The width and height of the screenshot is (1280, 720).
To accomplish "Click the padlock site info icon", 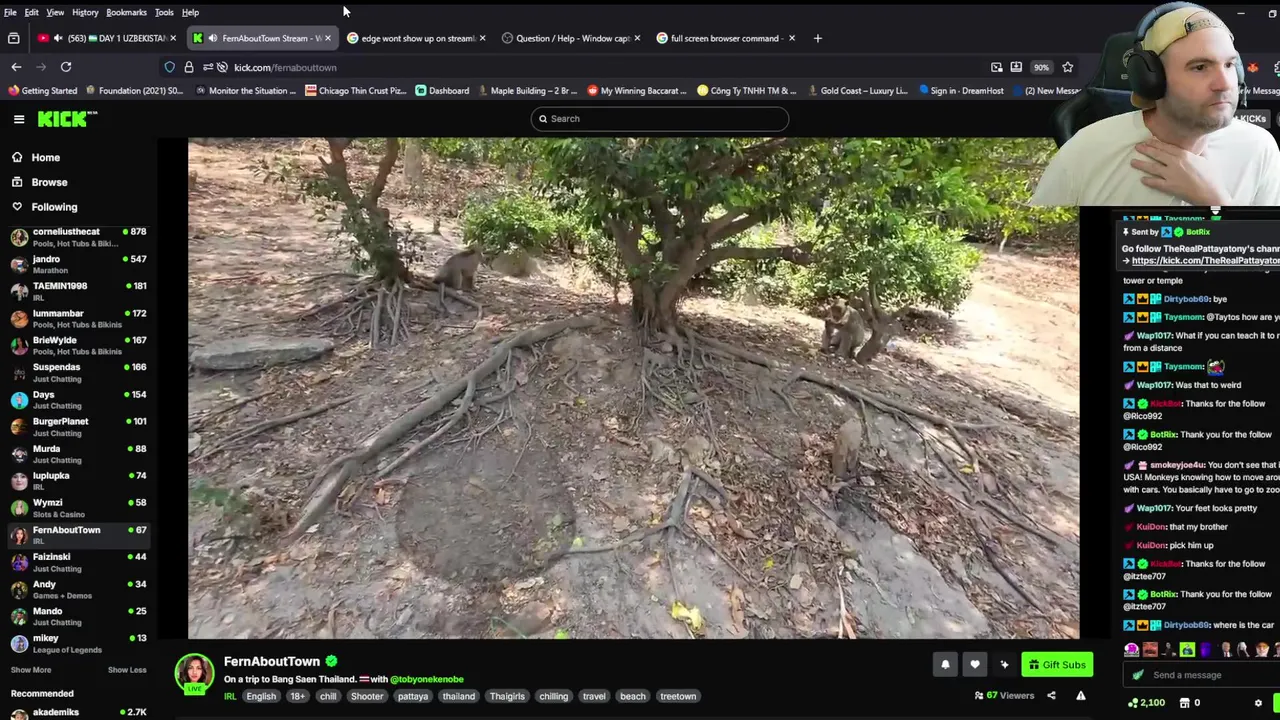I will point(188,67).
